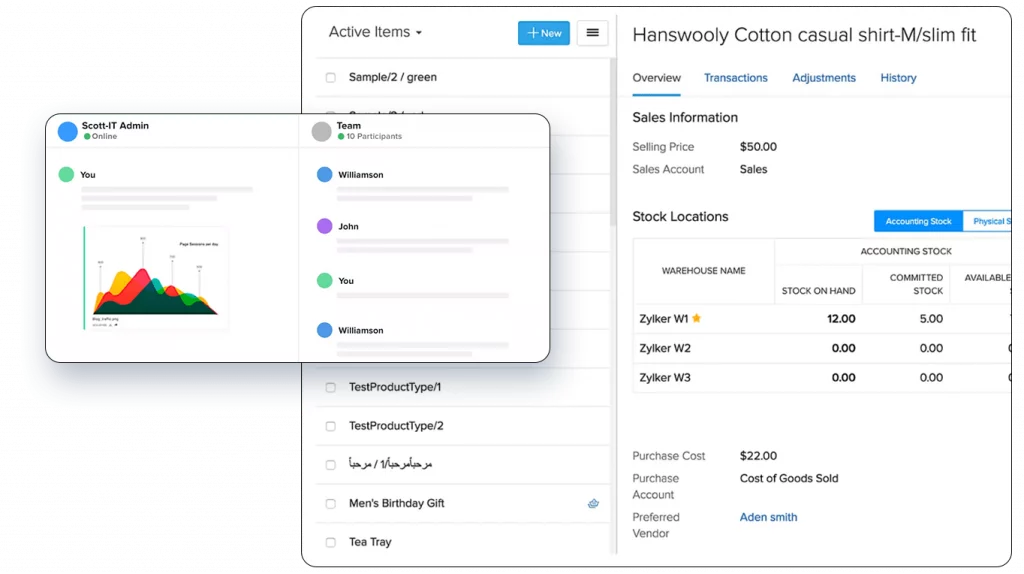The image size is (1024, 574).
Task: Open the Adjustments tab
Action: 824,78
